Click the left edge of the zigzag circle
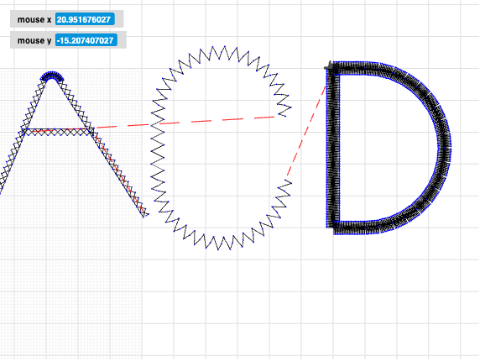 (x=157, y=147)
